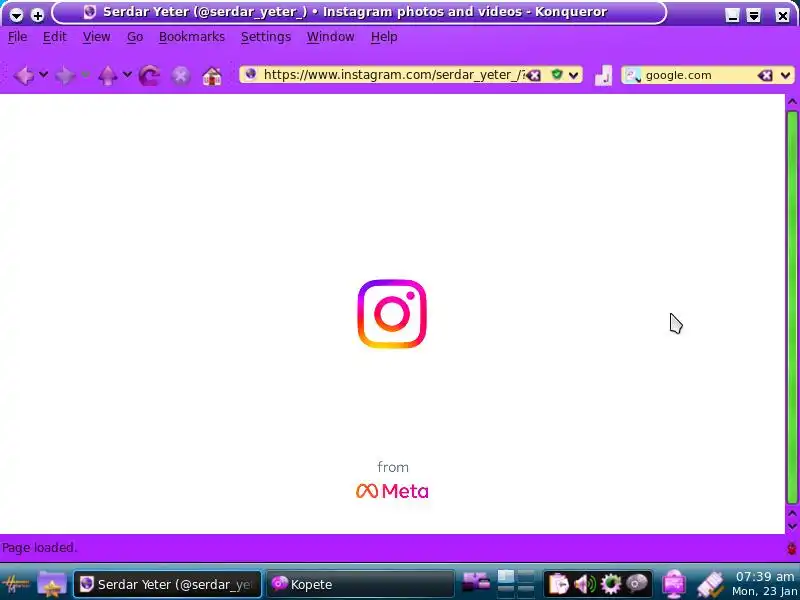Open the View menu
This screenshot has width=800, height=600.
pyautogui.click(x=96, y=37)
